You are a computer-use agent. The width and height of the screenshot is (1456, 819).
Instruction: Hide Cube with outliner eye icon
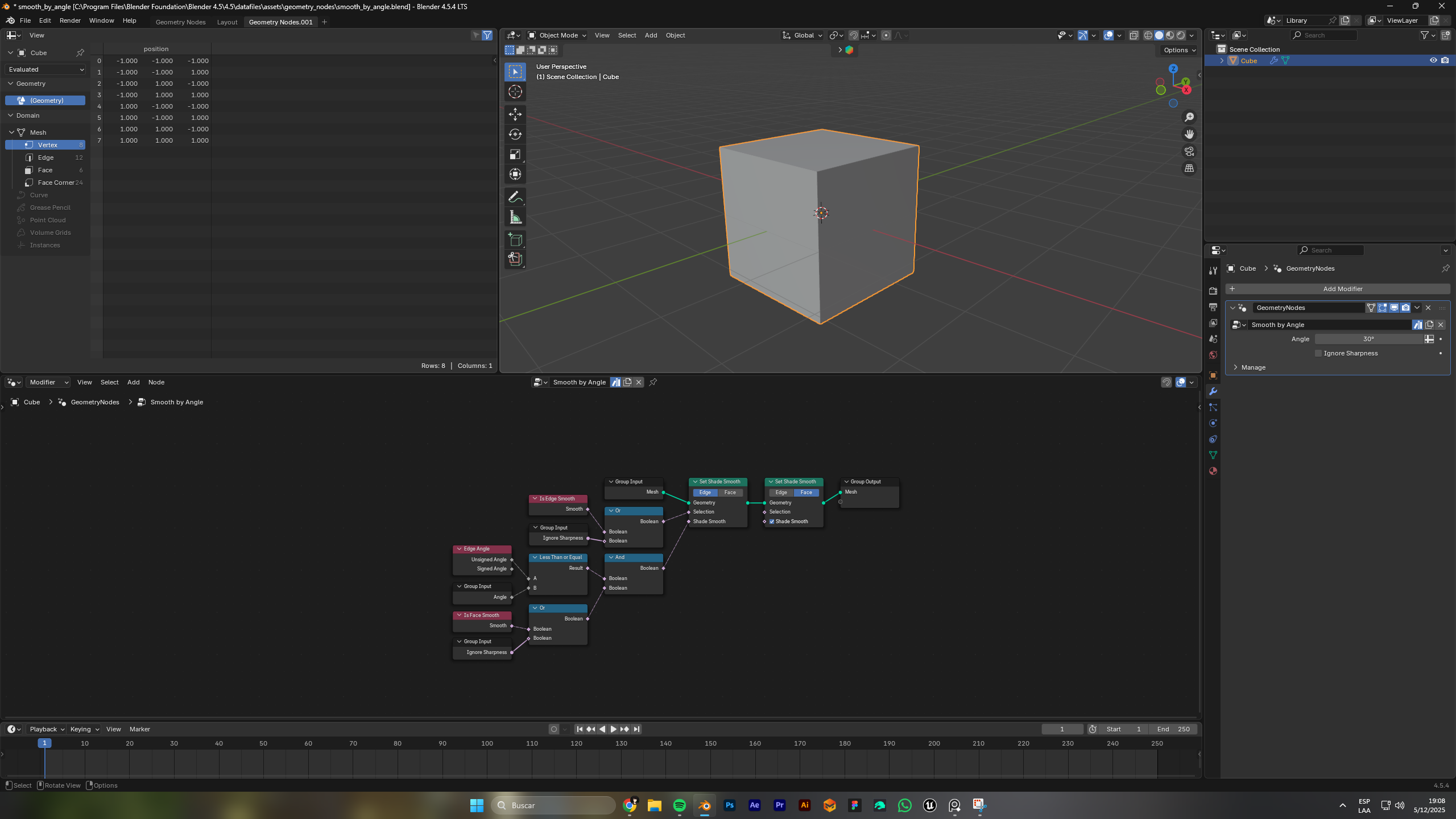[1433, 60]
